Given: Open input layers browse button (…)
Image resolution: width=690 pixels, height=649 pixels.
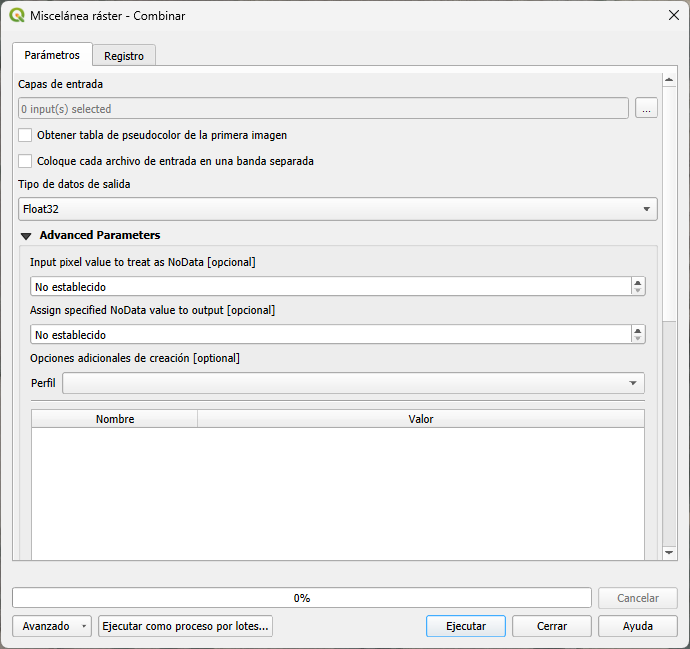Looking at the screenshot, I should tap(646, 108).
